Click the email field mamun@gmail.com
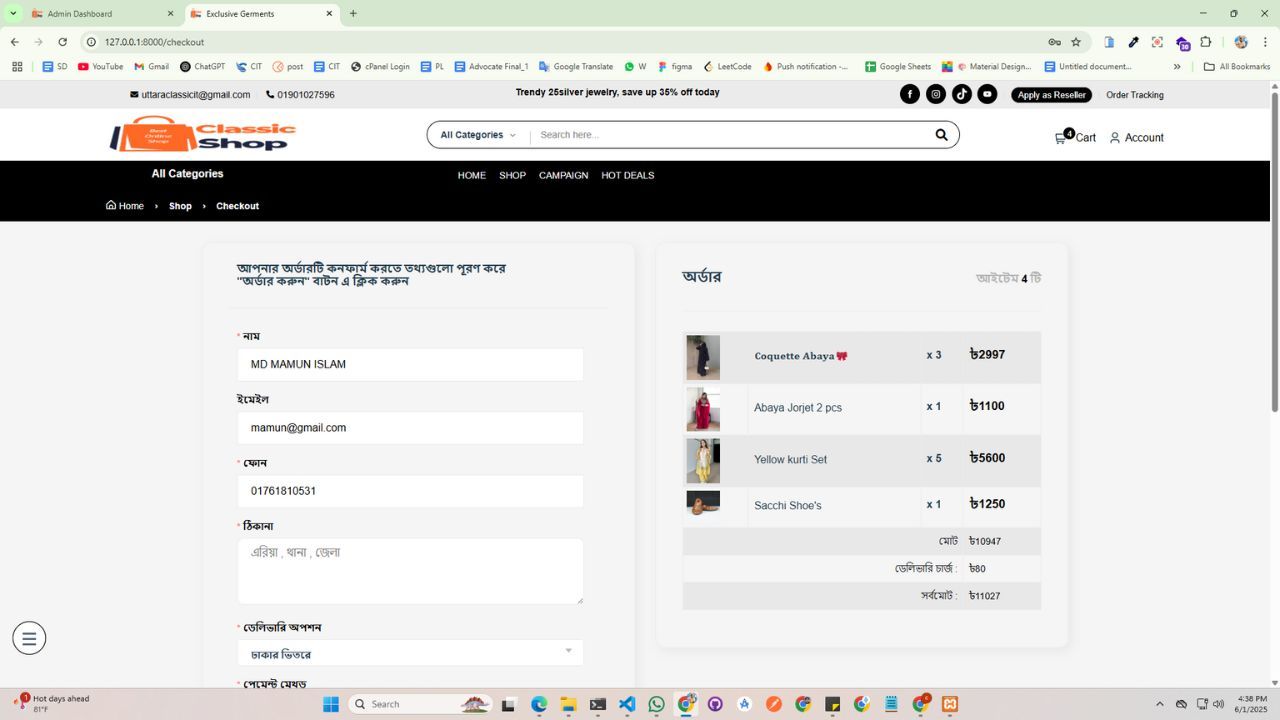The height and width of the screenshot is (720, 1280). [410, 428]
